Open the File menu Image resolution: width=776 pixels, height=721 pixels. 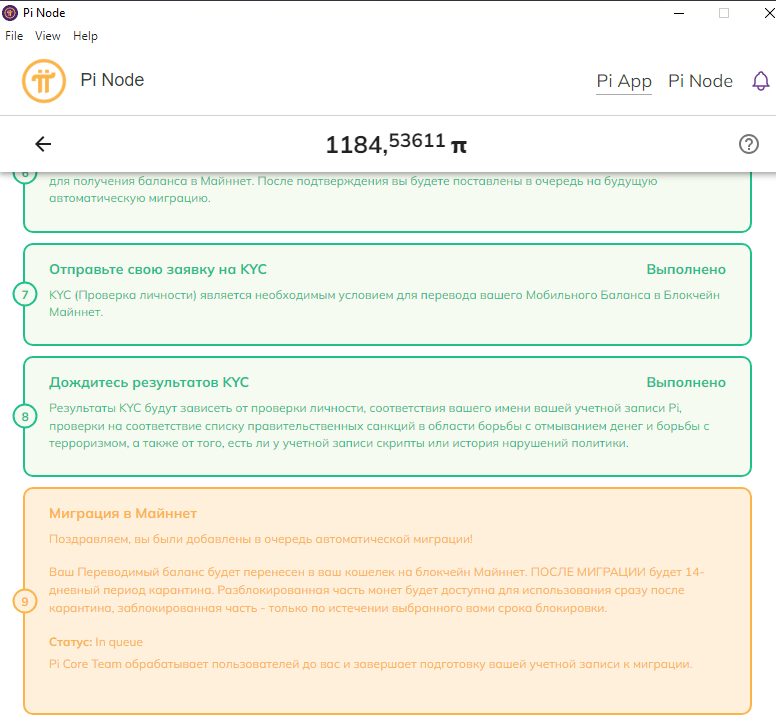[x=14, y=36]
